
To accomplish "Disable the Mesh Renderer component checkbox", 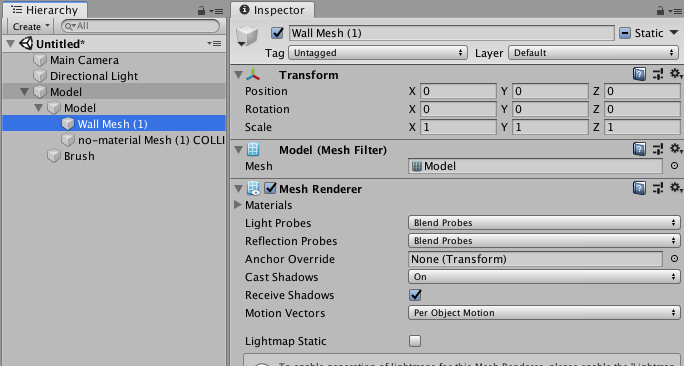I will click(270, 188).
